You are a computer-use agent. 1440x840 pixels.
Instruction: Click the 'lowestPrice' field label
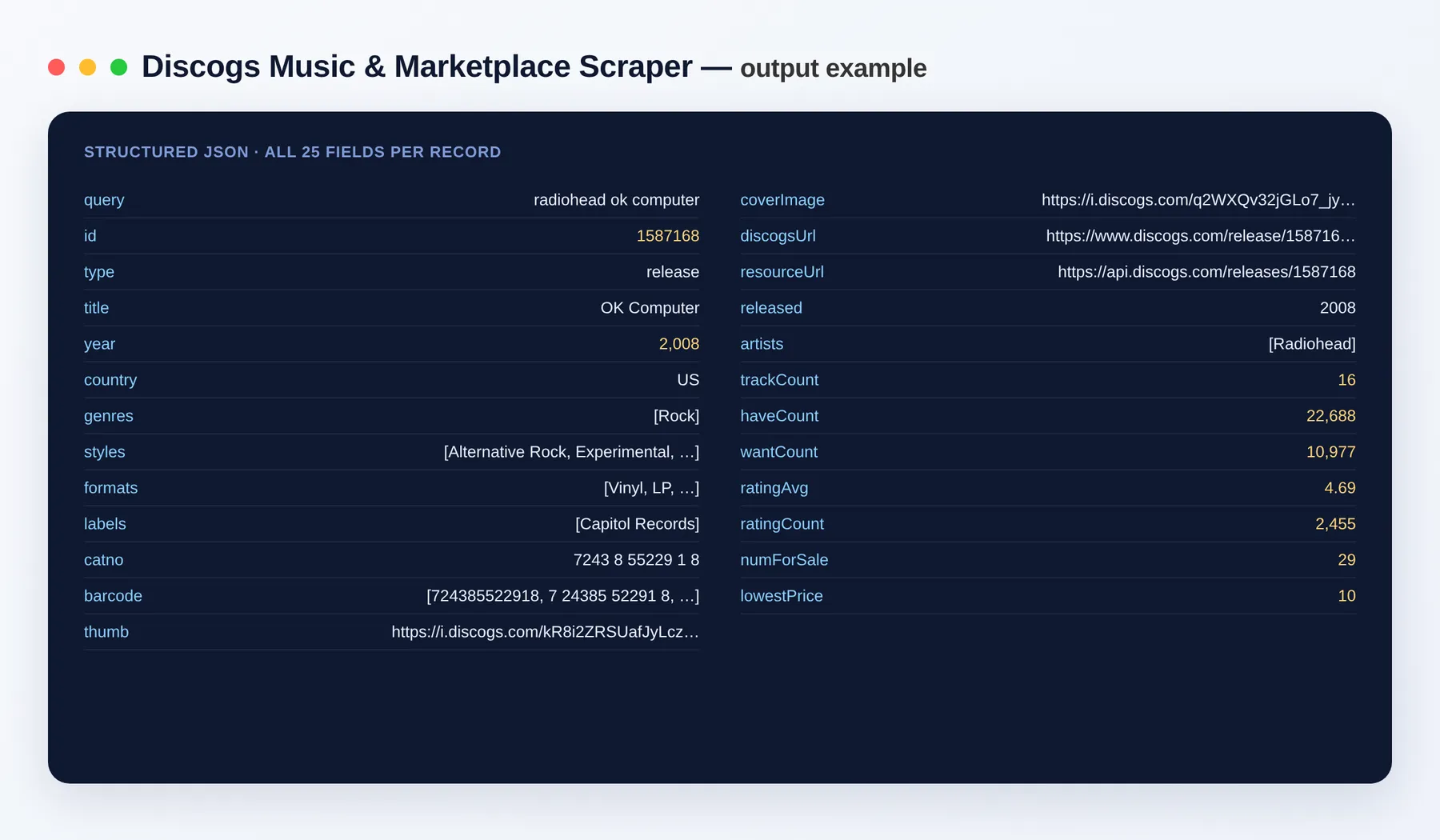pyautogui.click(x=782, y=596)
